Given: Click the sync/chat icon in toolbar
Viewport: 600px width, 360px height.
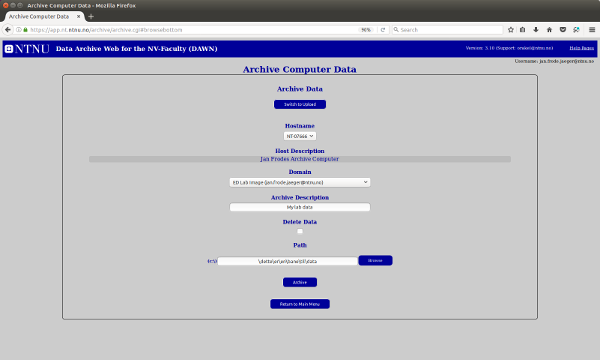Looking at the screenshot, I should pos(576,29).
